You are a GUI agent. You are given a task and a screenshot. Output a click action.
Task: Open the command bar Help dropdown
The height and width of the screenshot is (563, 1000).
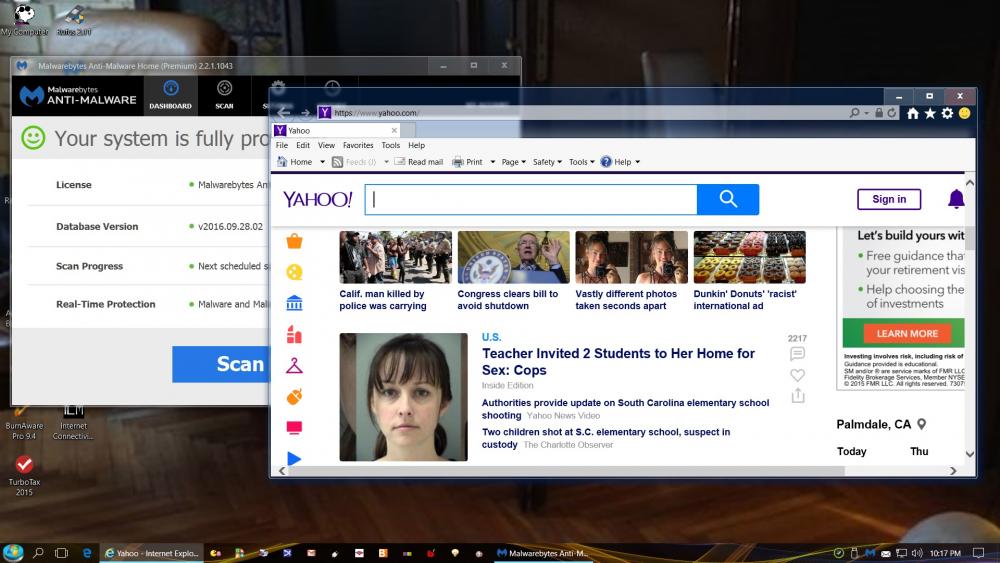click(620, 162)
